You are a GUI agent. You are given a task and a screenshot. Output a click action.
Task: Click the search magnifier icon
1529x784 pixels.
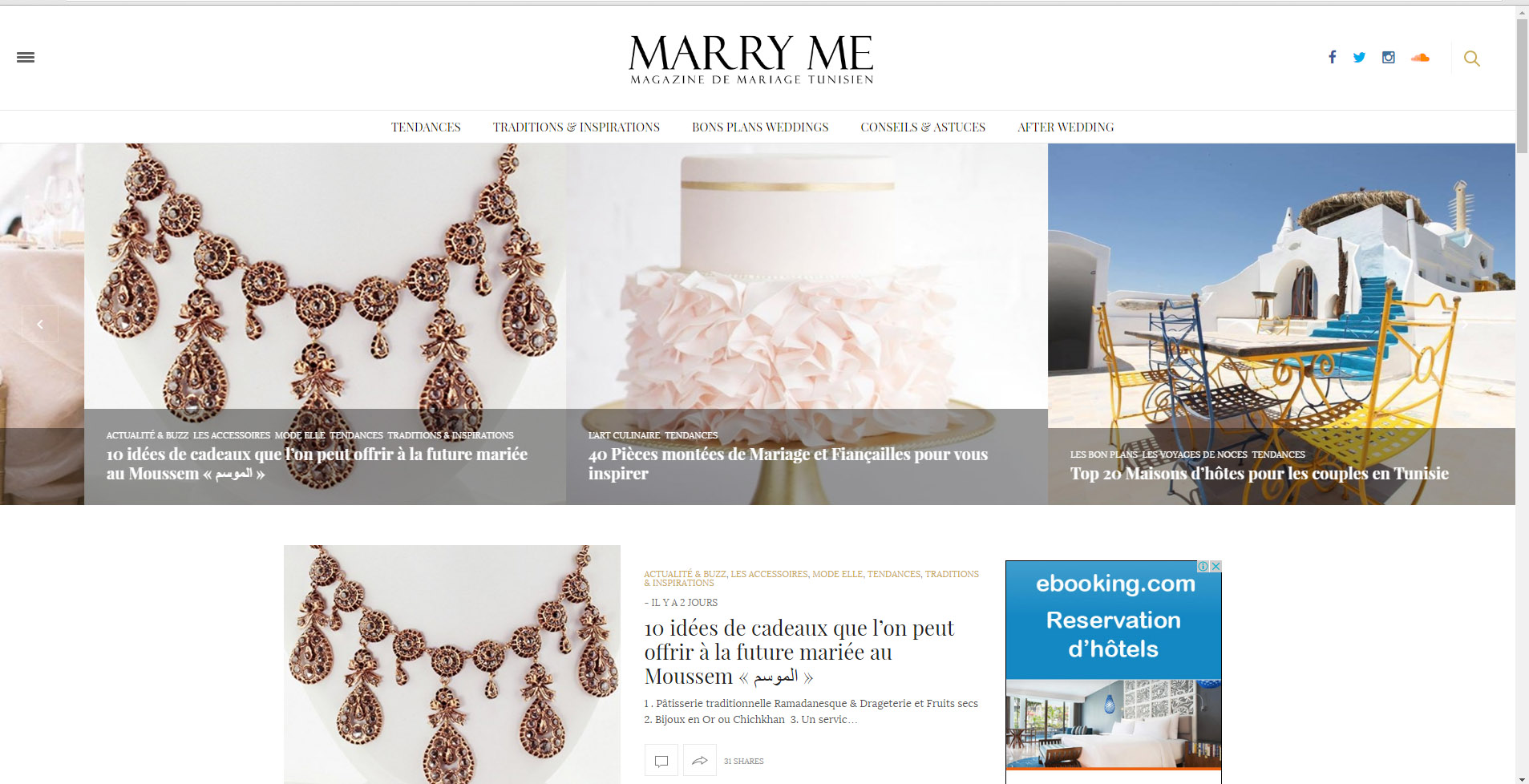pos(1472,58)
